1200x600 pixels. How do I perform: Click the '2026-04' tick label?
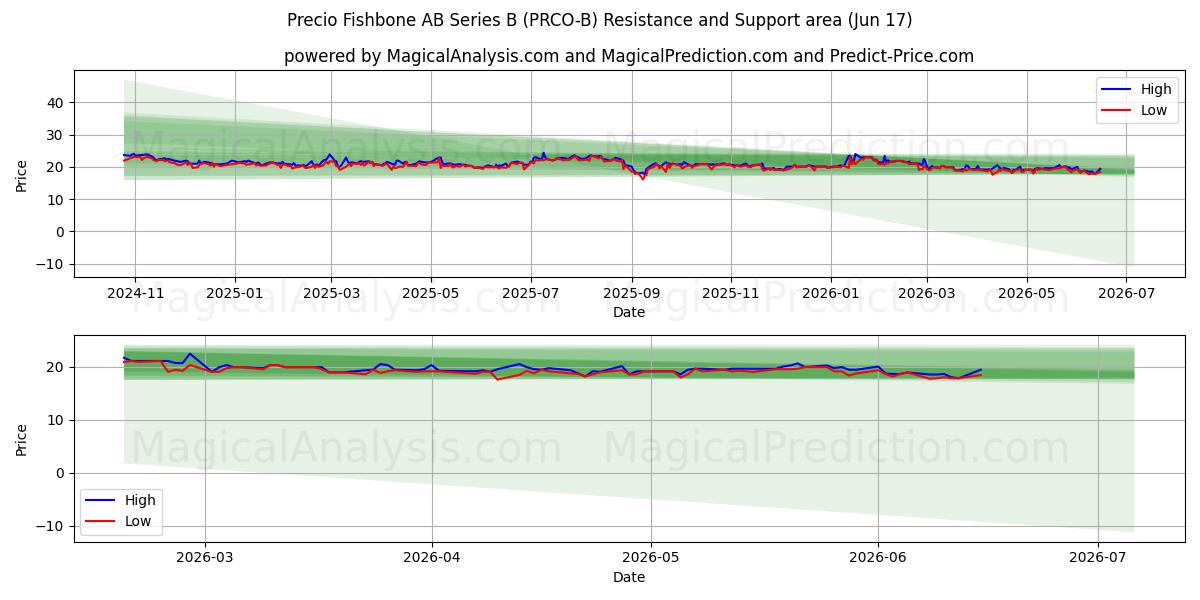coord(432,557)
